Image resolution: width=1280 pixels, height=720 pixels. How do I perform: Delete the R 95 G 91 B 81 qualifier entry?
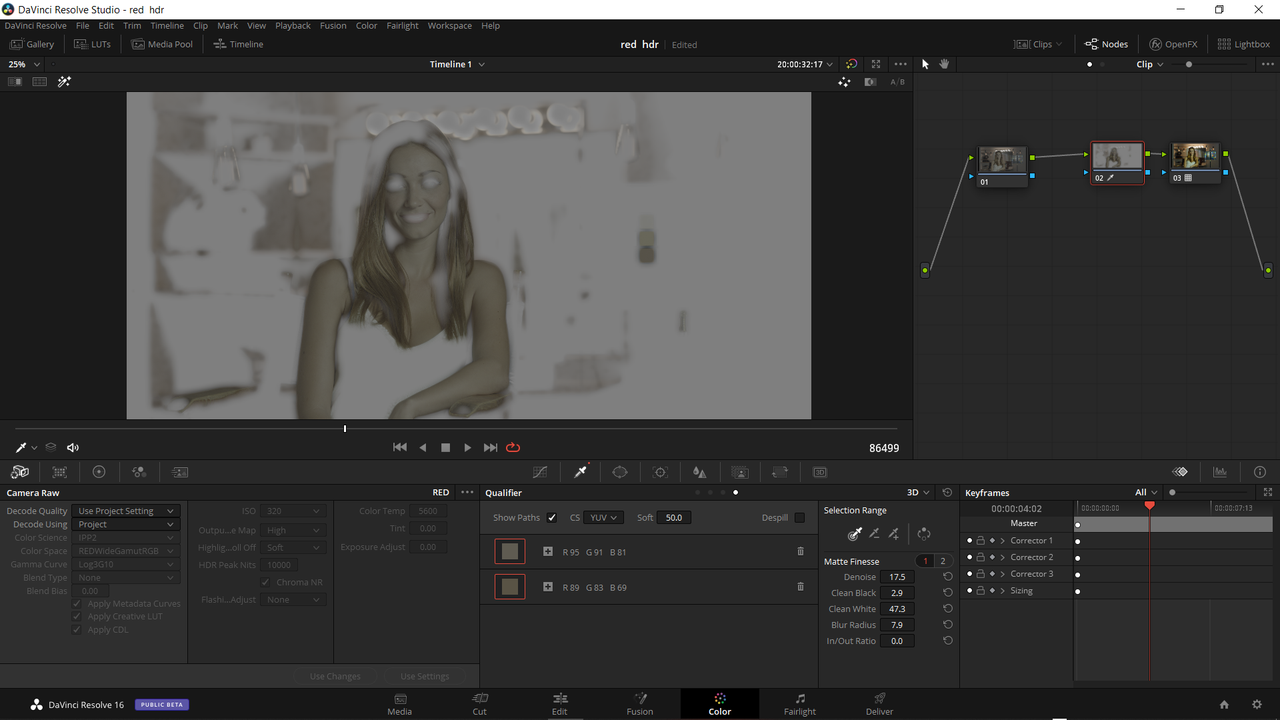[800, 551]
